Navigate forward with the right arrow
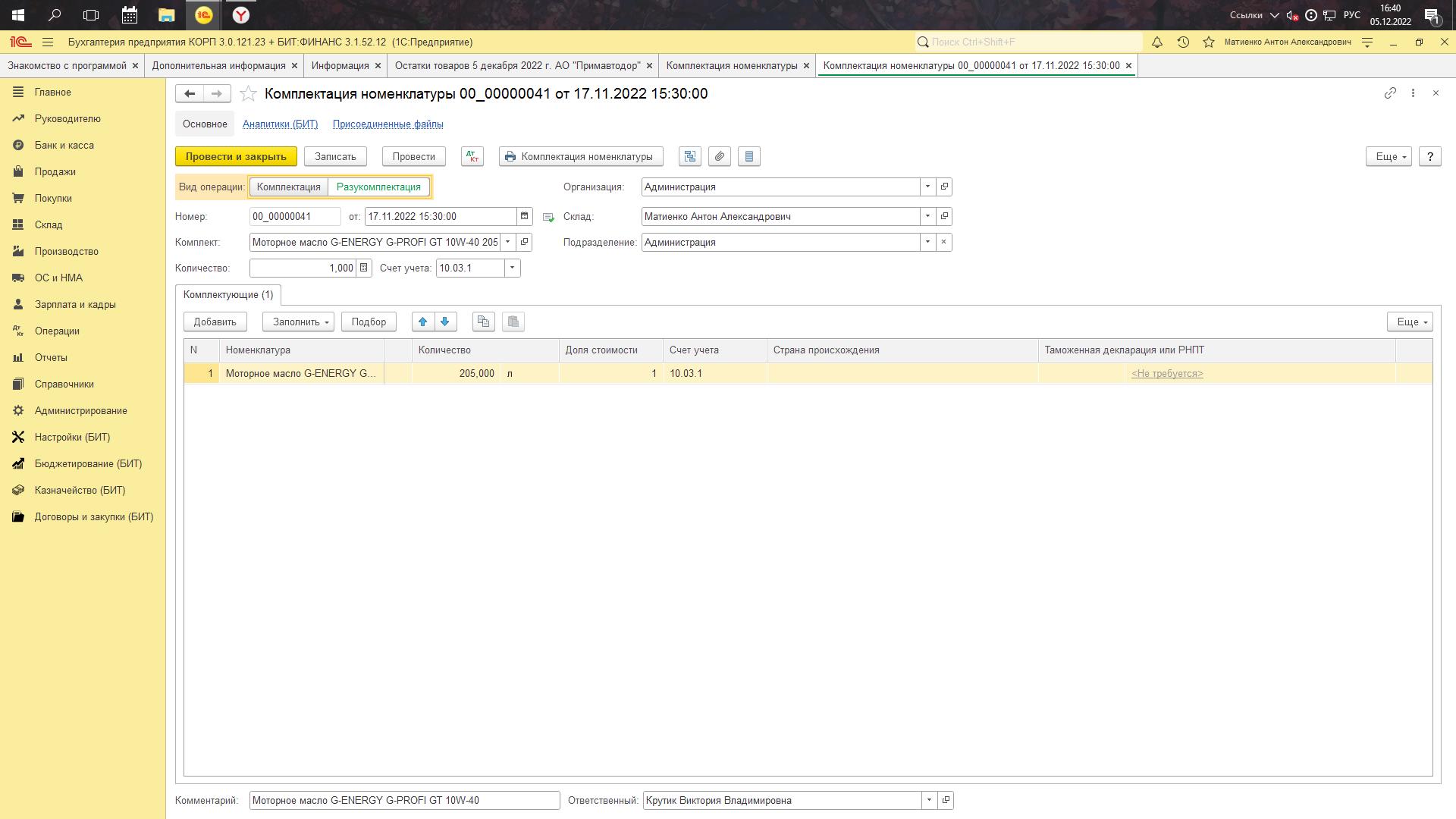Image resolution: width=1456 pixels, height=819 pixels. pyautogui.click(x=217, y=93)
